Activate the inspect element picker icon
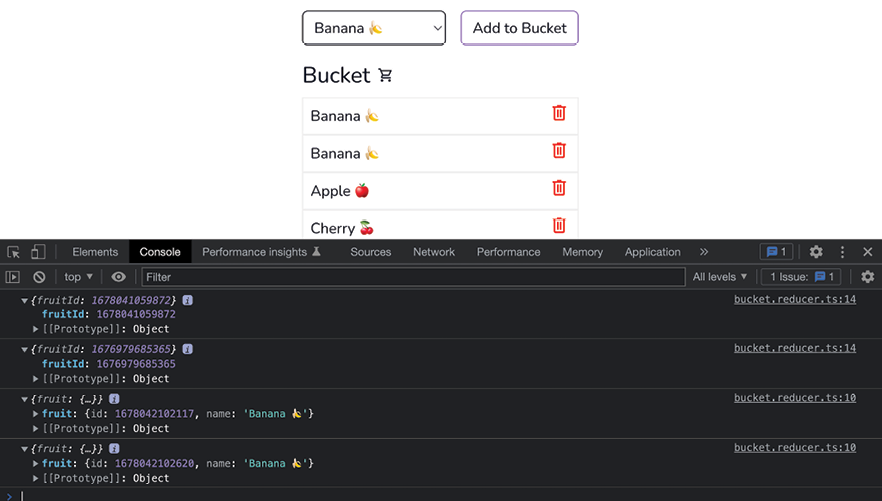Viewport: 882px width, 501px height. click(14, 252)
